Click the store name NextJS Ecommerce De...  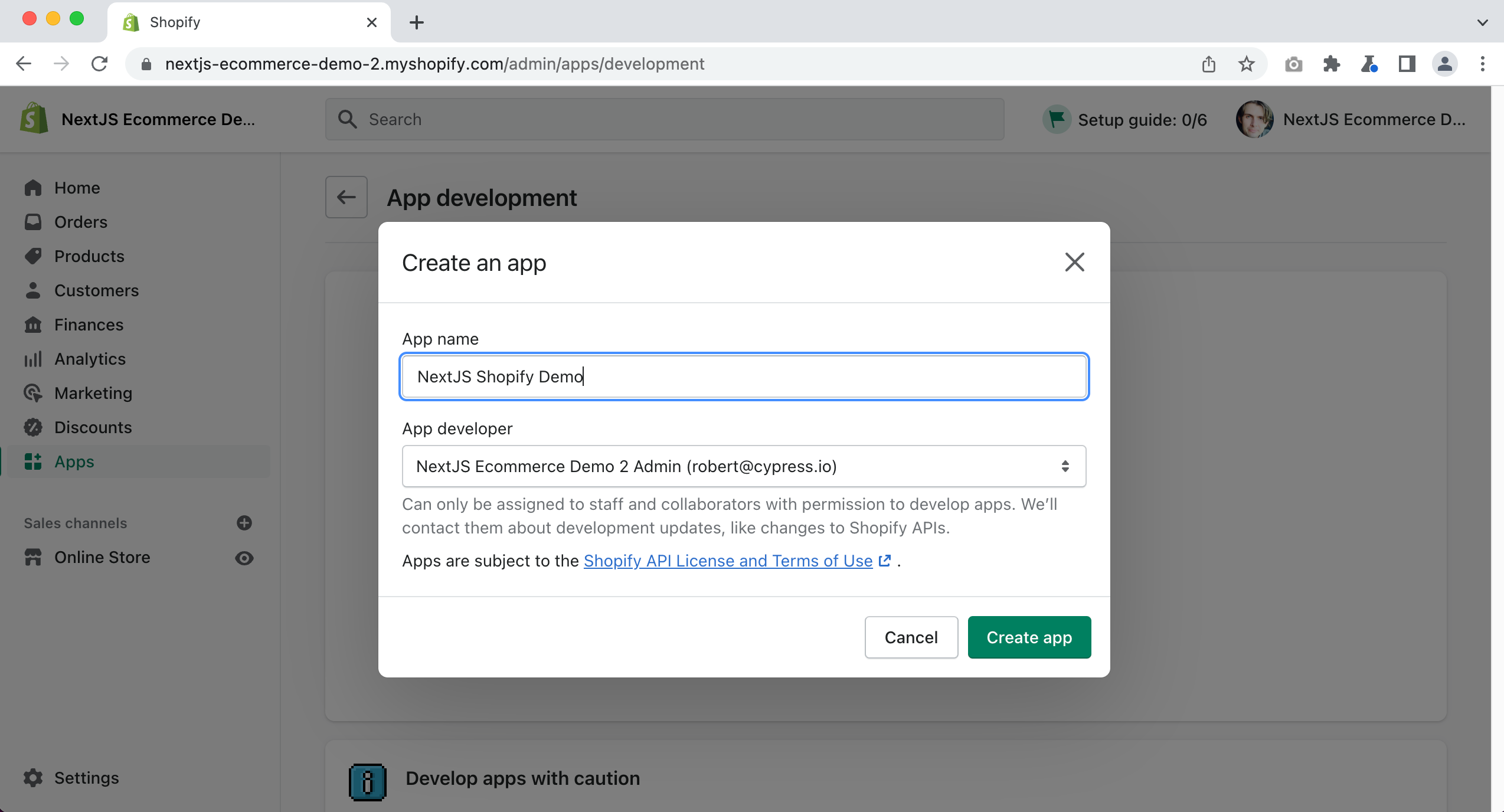pos(158,119)
